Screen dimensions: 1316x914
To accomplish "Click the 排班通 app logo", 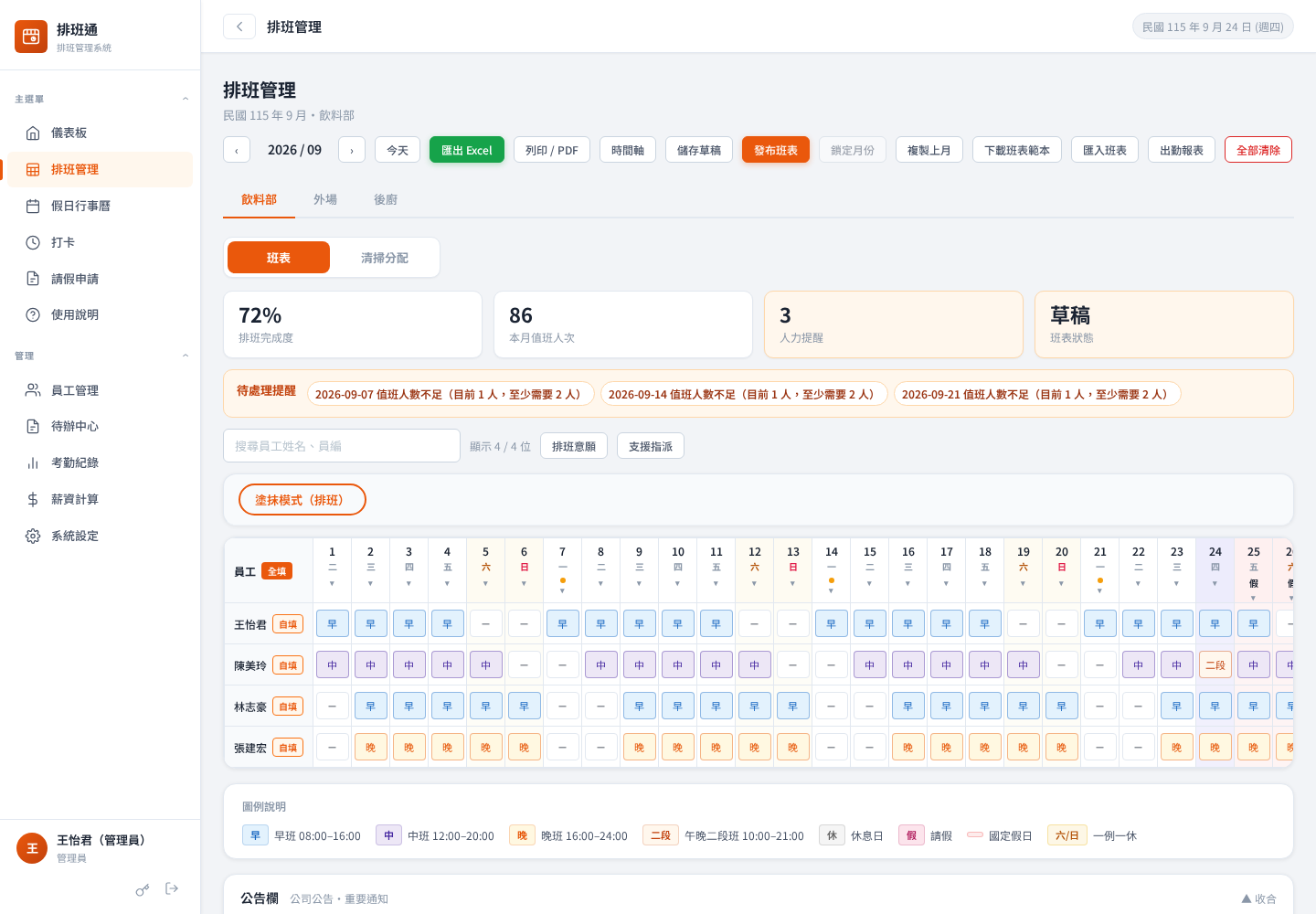I will click(31, 37).
